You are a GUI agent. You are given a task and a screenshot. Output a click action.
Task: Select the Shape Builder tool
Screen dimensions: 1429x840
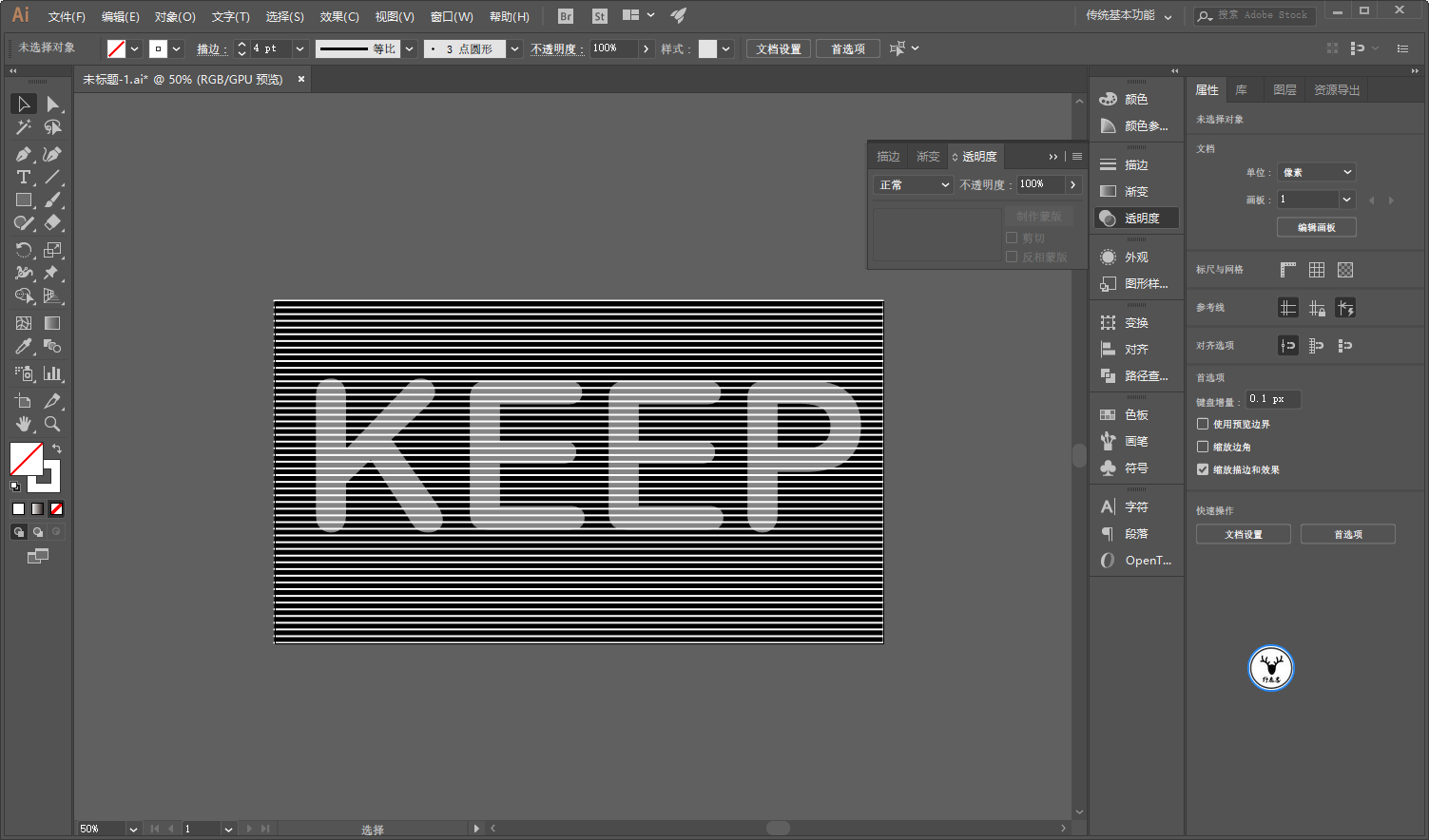coord(24,296)
